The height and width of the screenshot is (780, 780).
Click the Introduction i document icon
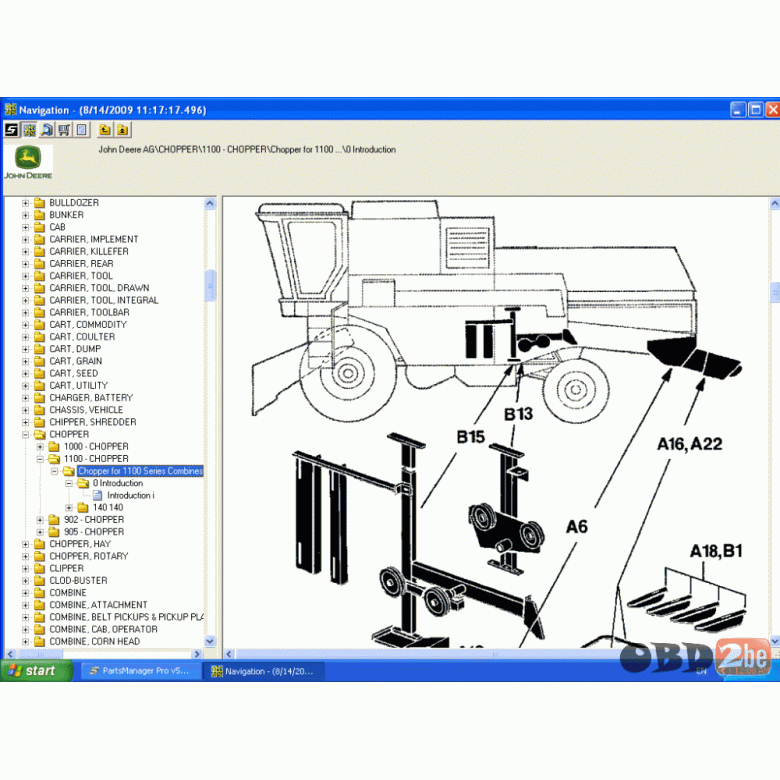(x=98, y=495)
